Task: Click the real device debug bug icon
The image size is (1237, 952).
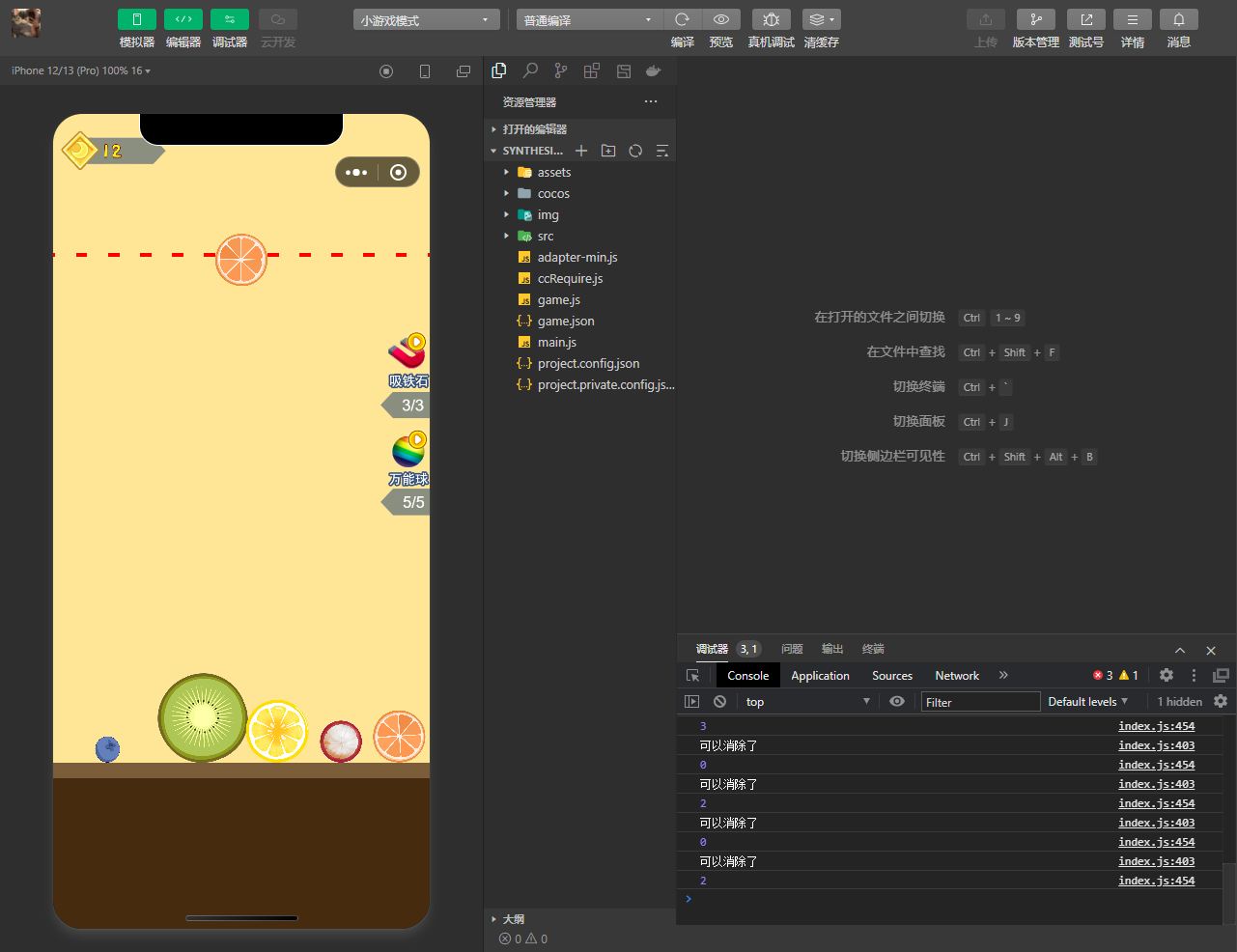Action: (771, 19)
